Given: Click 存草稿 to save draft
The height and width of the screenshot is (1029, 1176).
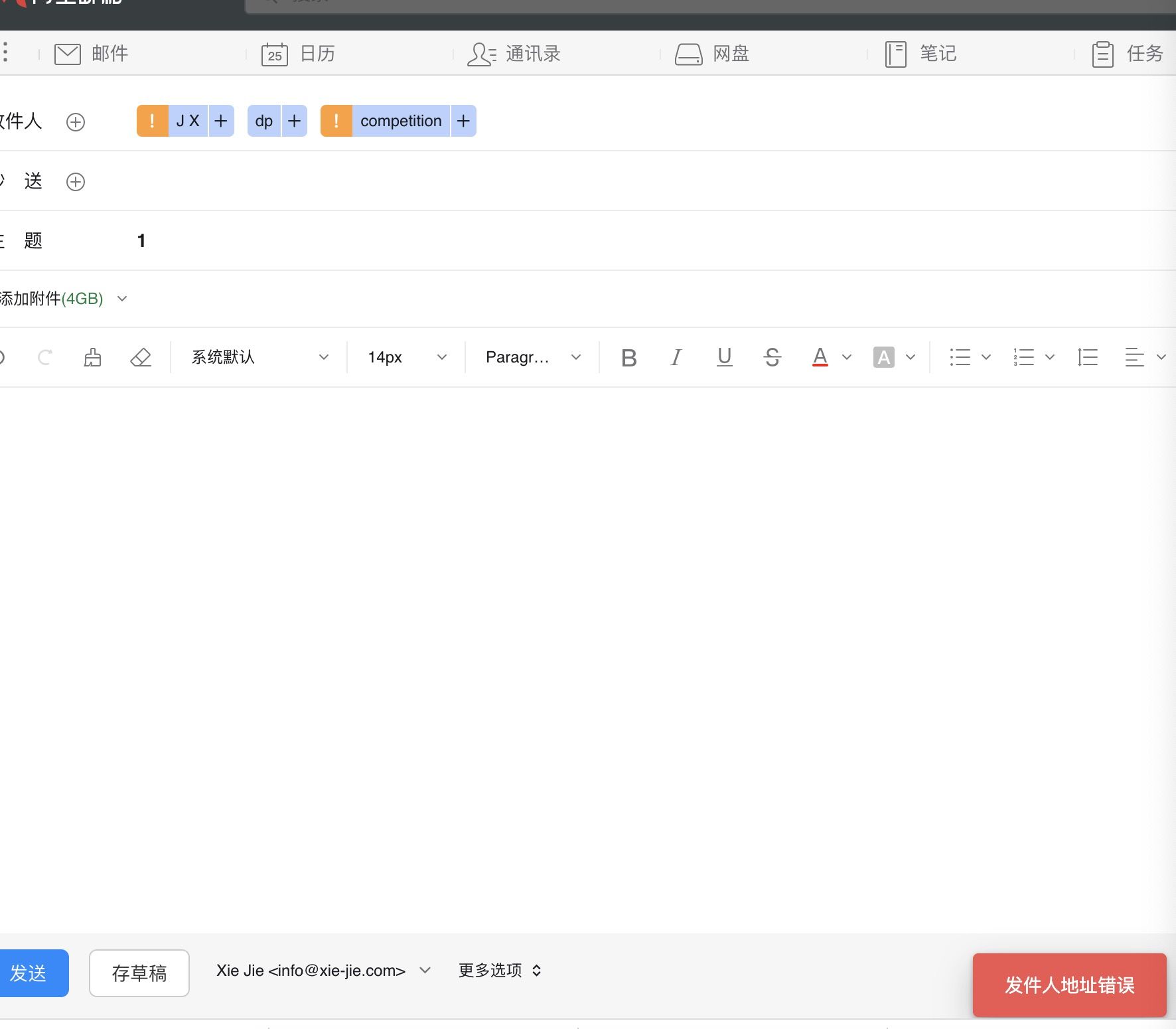Looking at the screenshot, I should pos(139,973).
